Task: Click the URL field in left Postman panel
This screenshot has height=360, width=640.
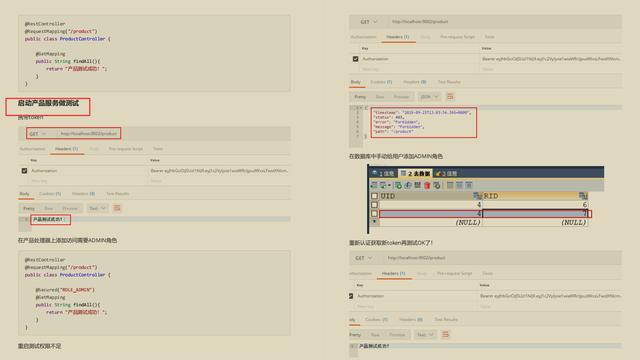Action: pyautogui.click(x=89, y=133)
